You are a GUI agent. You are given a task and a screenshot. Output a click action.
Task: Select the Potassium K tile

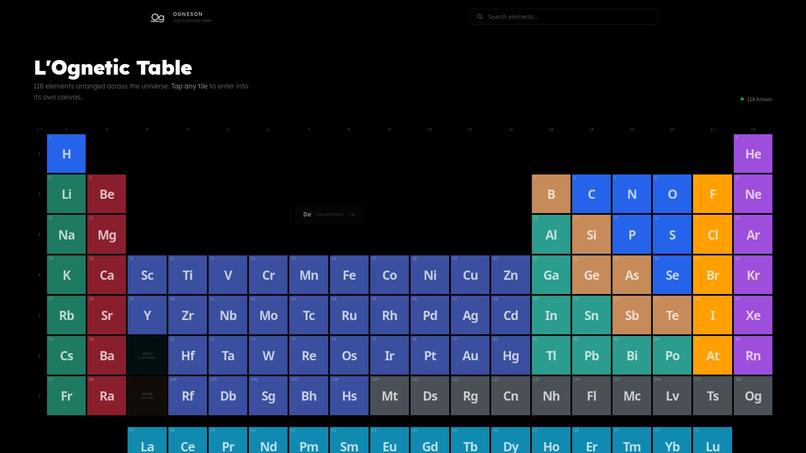tap(66, 275)
